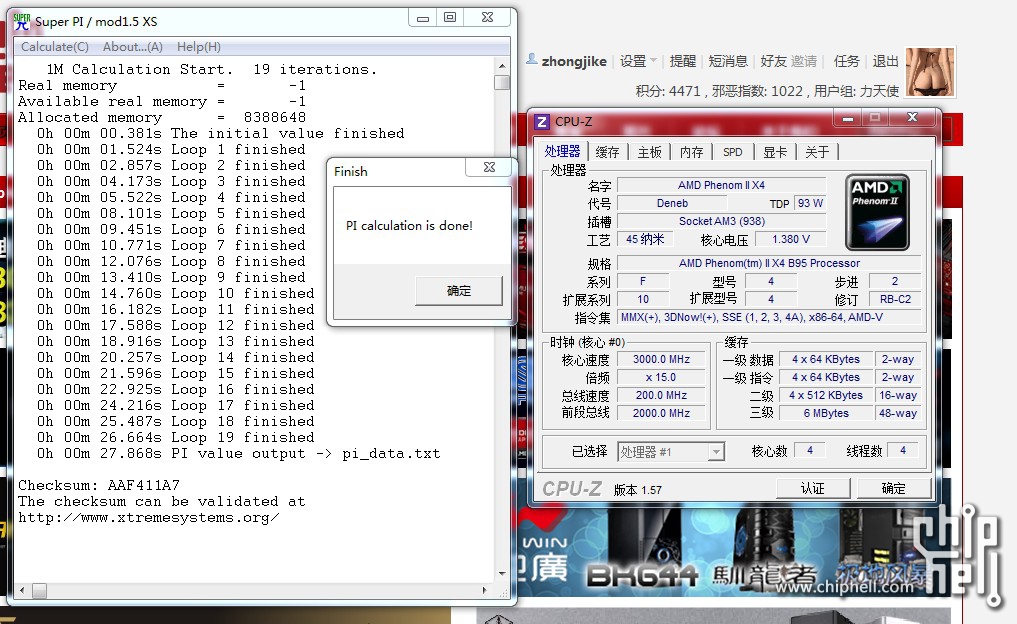Image resolution: width=1017 pixels, height=624 pixels.
Task: Maximize the Super PI window
Action: click(x=449, y=18)
